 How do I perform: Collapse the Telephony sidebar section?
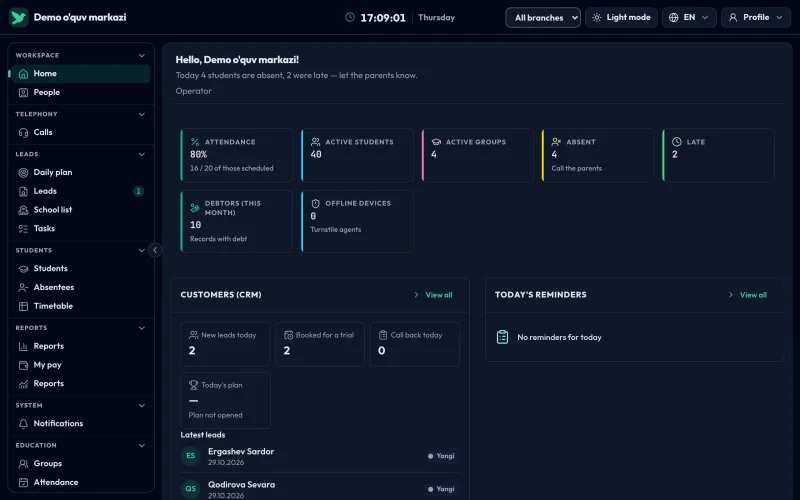pos(142,114)
